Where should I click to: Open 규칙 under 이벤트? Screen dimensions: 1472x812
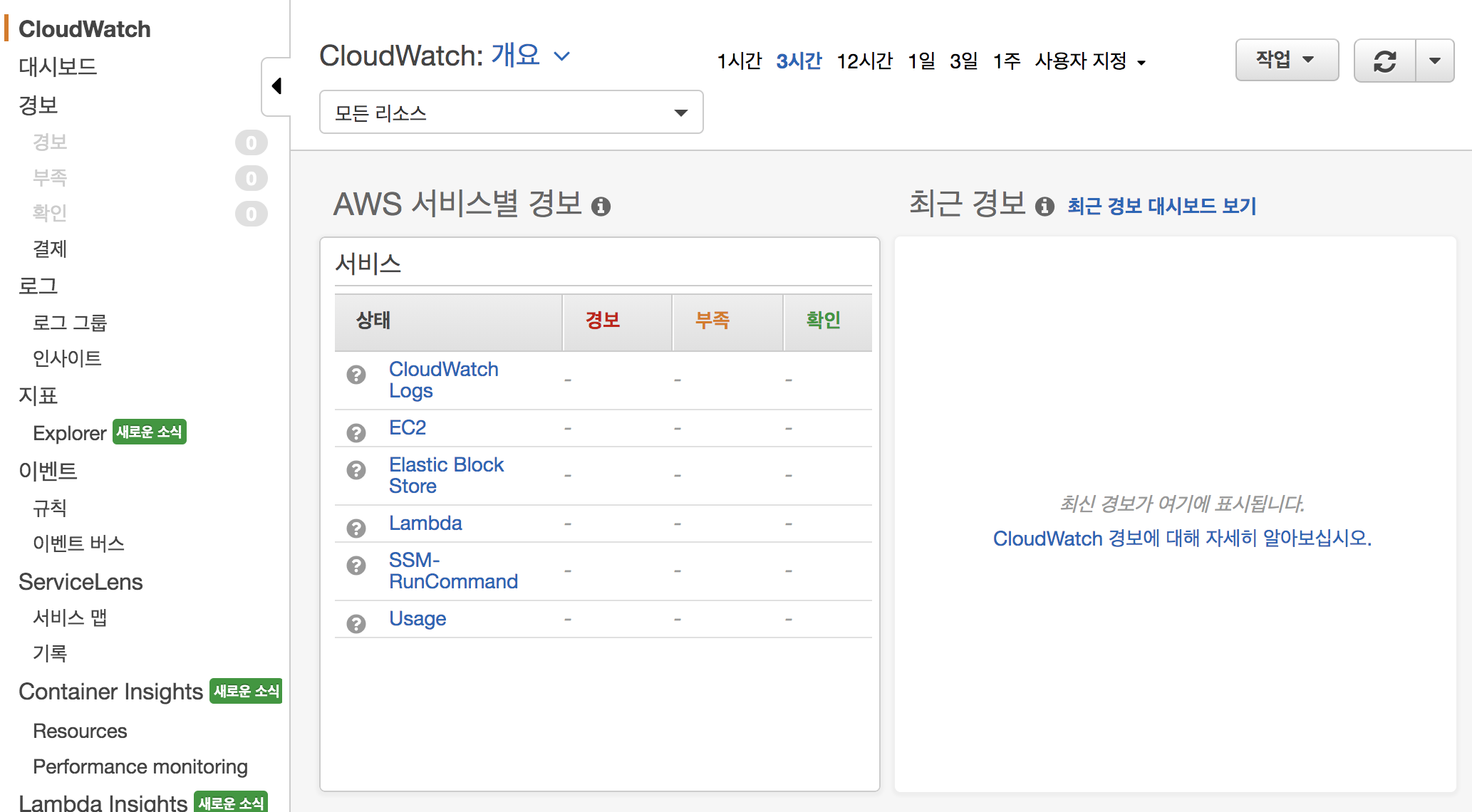50,508
